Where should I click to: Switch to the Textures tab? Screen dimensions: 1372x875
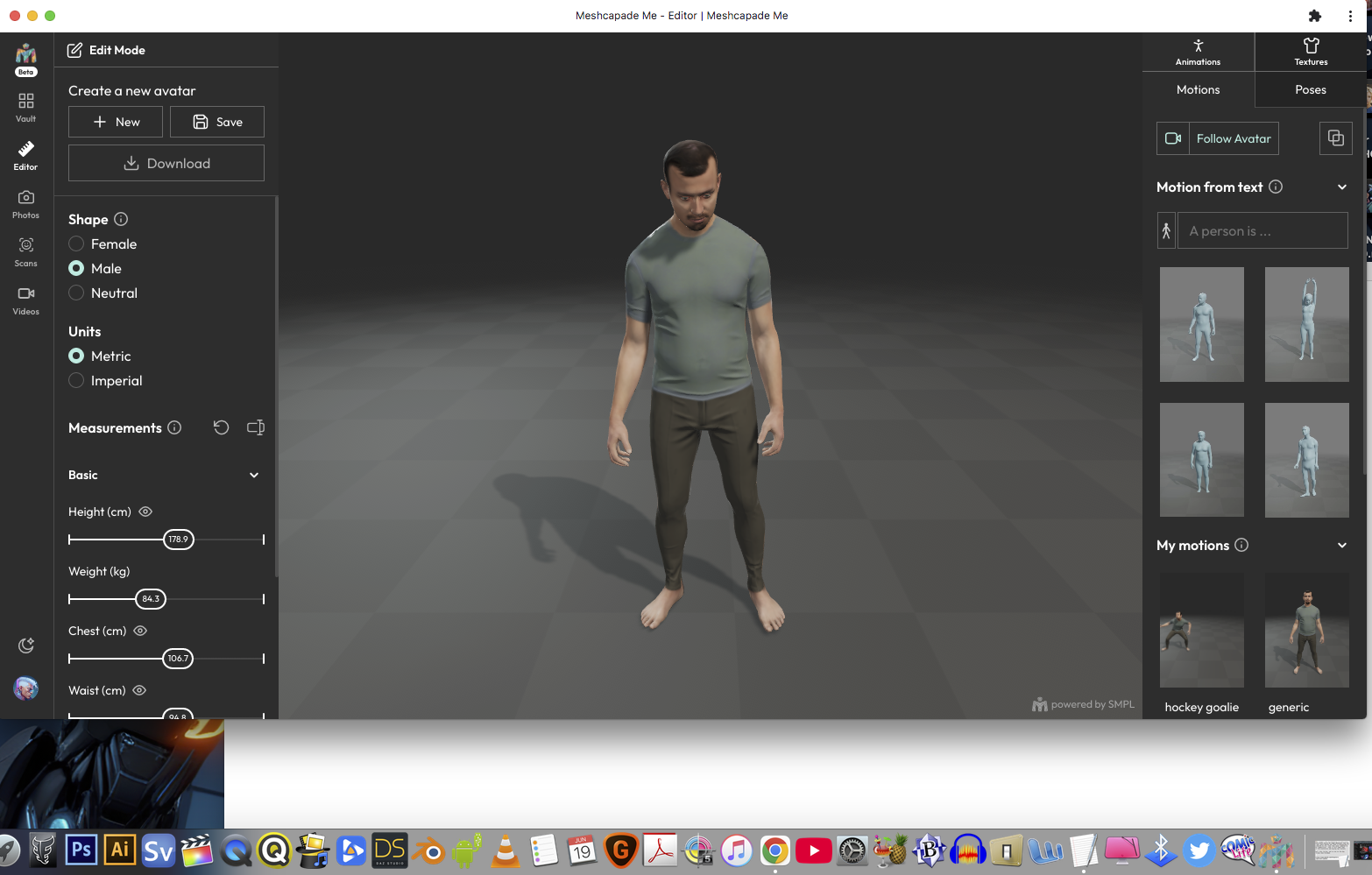(x=1310, y=52)
